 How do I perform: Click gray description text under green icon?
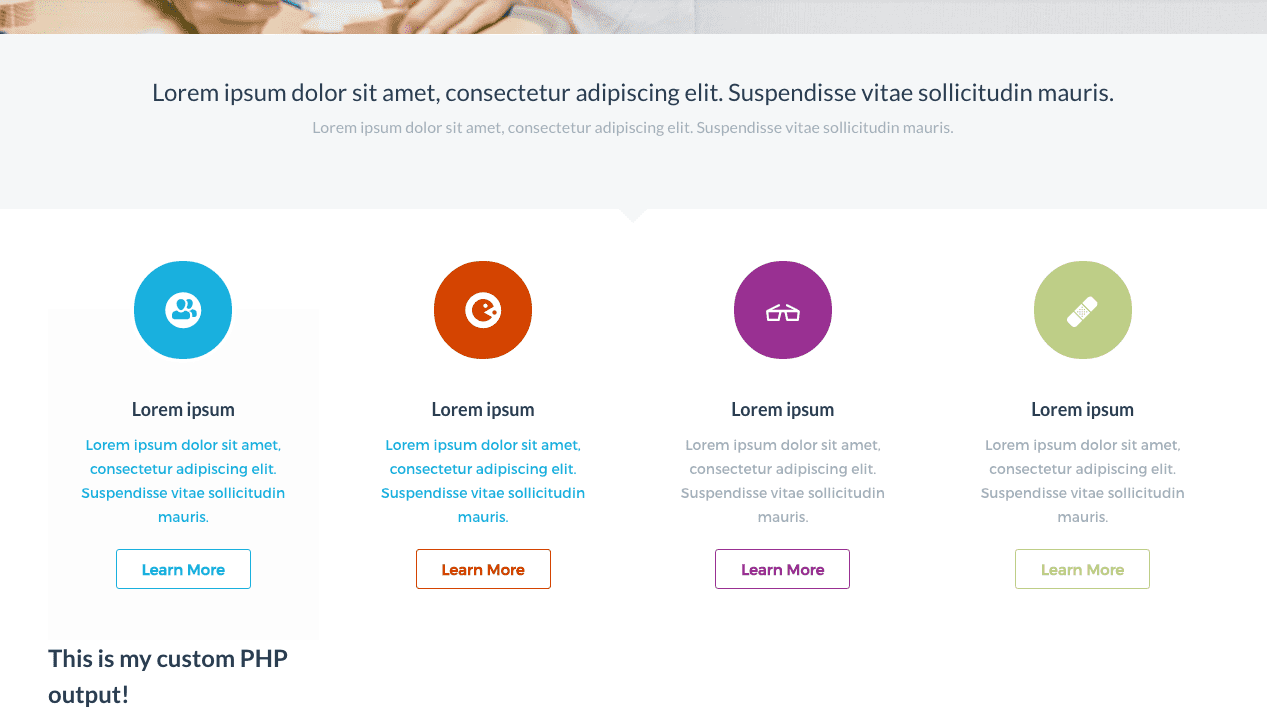pyautogui.click(x=1083, y=481)
